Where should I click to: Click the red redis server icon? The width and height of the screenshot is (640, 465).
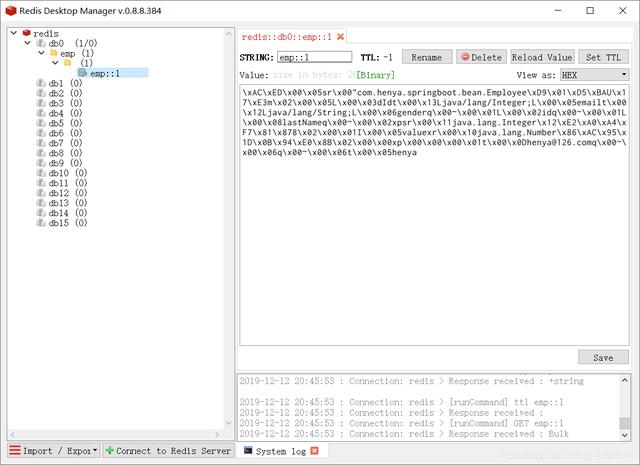pos(27,33)
